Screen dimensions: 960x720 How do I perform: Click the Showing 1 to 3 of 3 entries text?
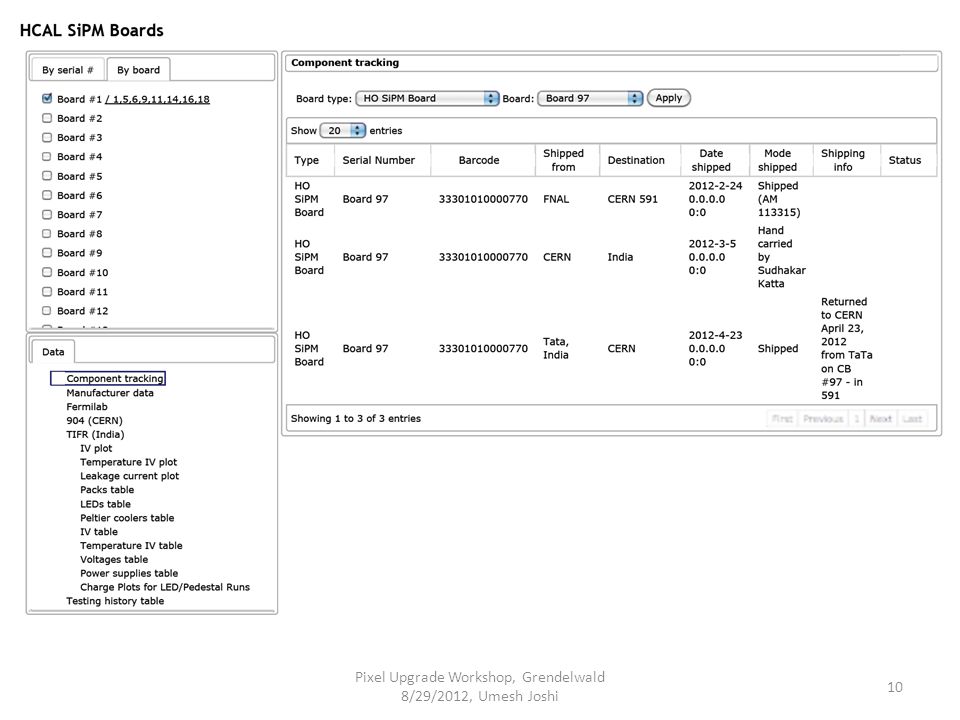click(356, 419)
